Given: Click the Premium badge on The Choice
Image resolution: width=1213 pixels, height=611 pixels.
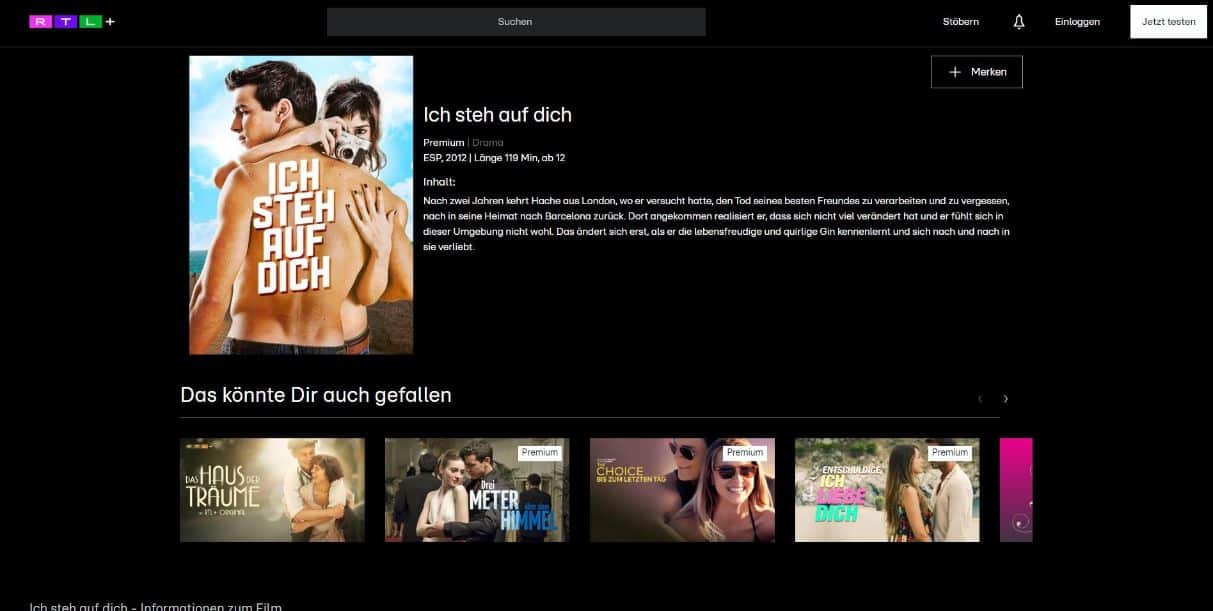Looking at the screenshot, I should click(x=745, y=453).
